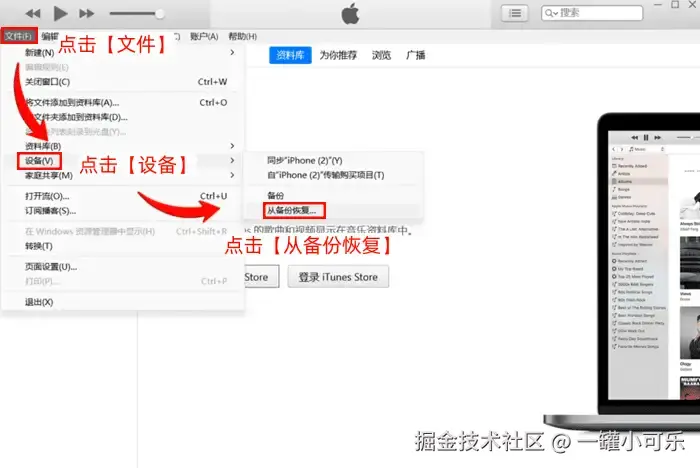Start playback with the play button

click(x=60, y=13)
